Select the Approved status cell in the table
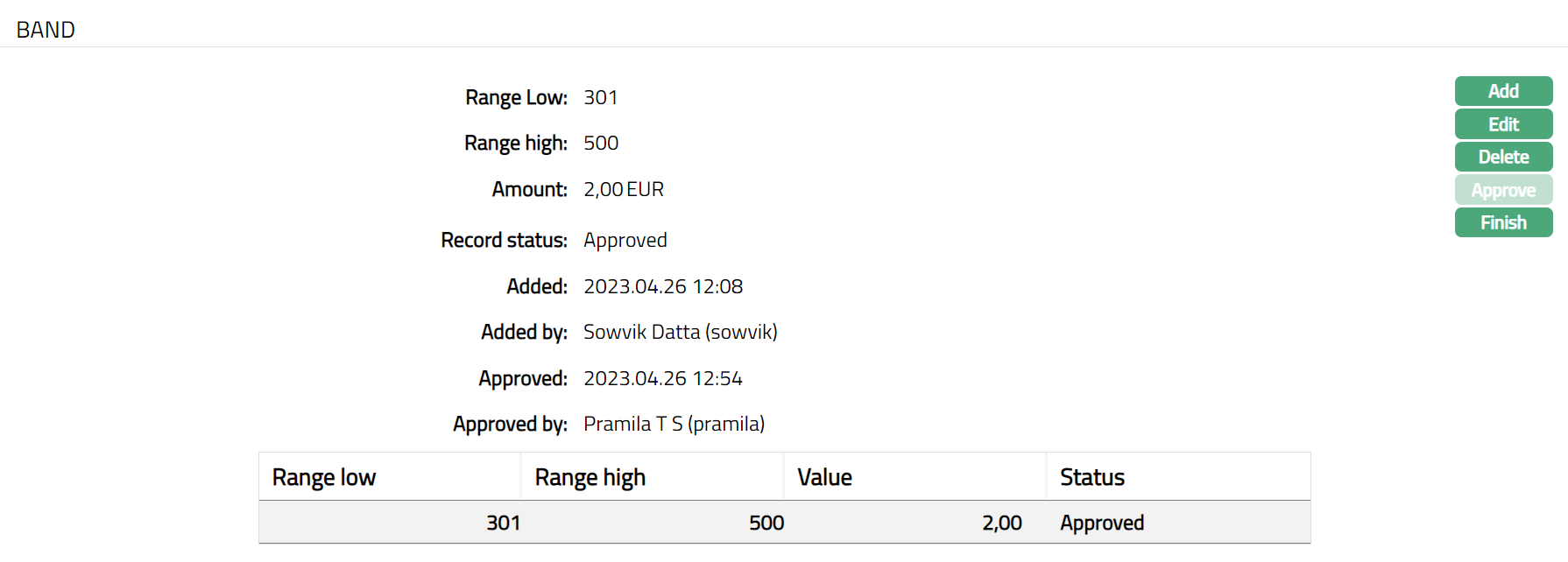Screen dimensions: 1568x562 [1102, 523]
